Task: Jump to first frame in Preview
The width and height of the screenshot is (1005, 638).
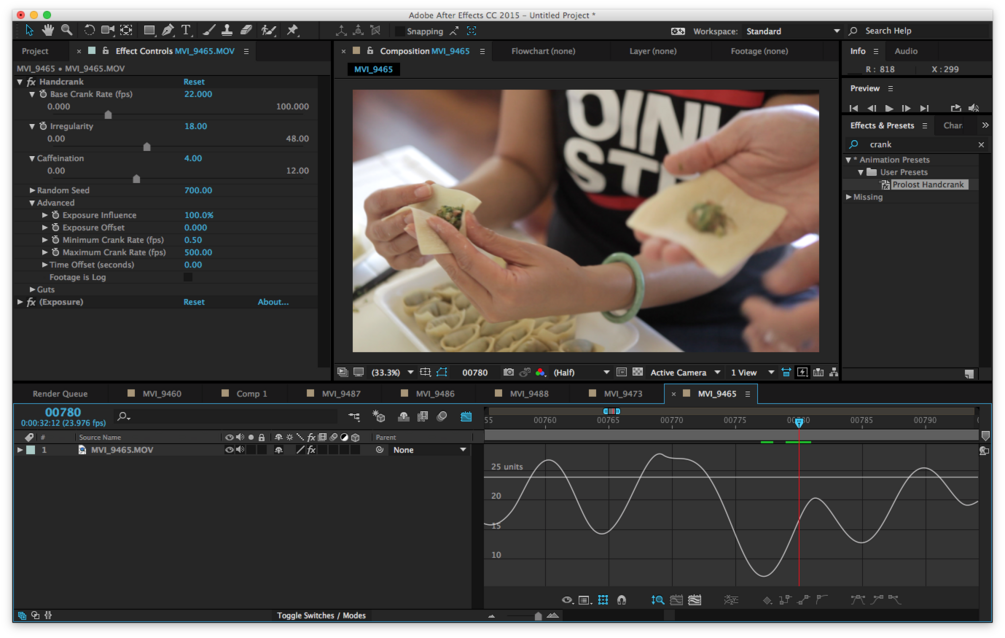Action: [x=853, y=108]
